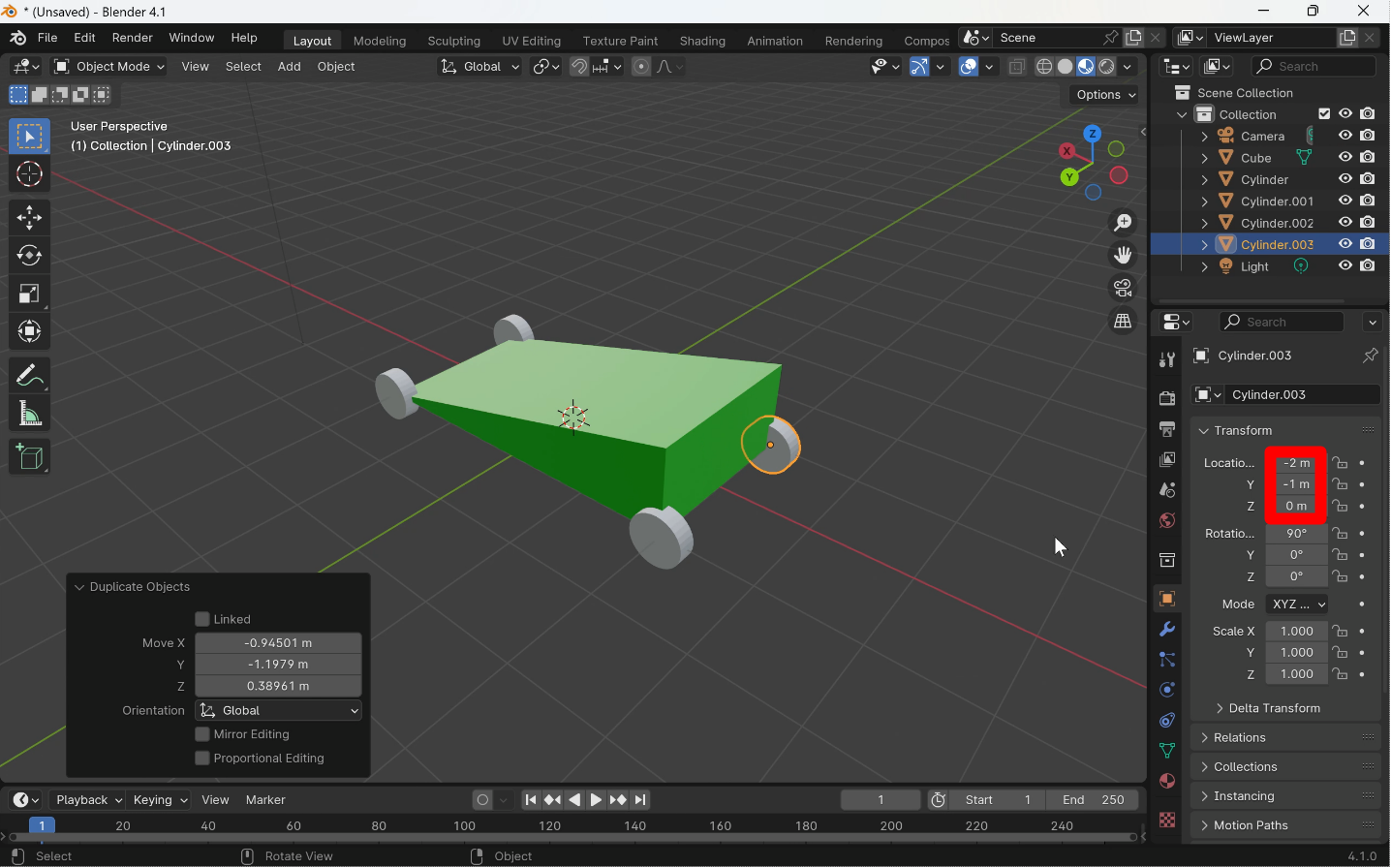Viewport: 1391px width, 868px height.
Task: Enable the Mirror Editing checkbox
Action: (x=202, y=734)
